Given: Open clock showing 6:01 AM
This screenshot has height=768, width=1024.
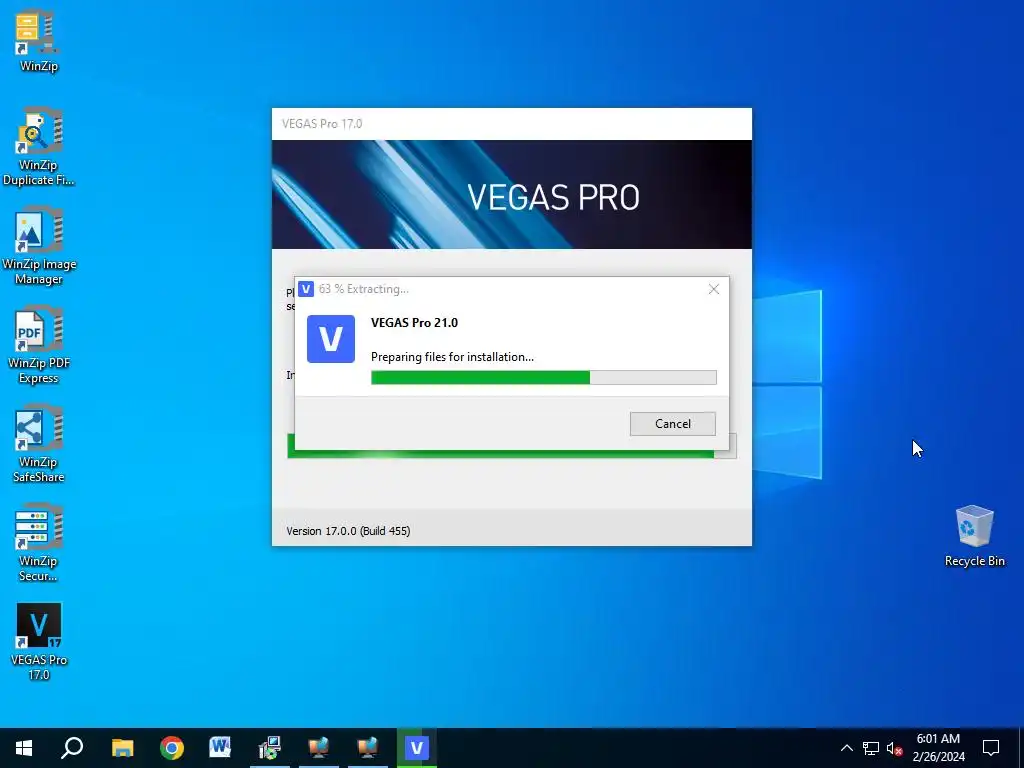Looking at the screenshot, I should click(x=938, y=748).
